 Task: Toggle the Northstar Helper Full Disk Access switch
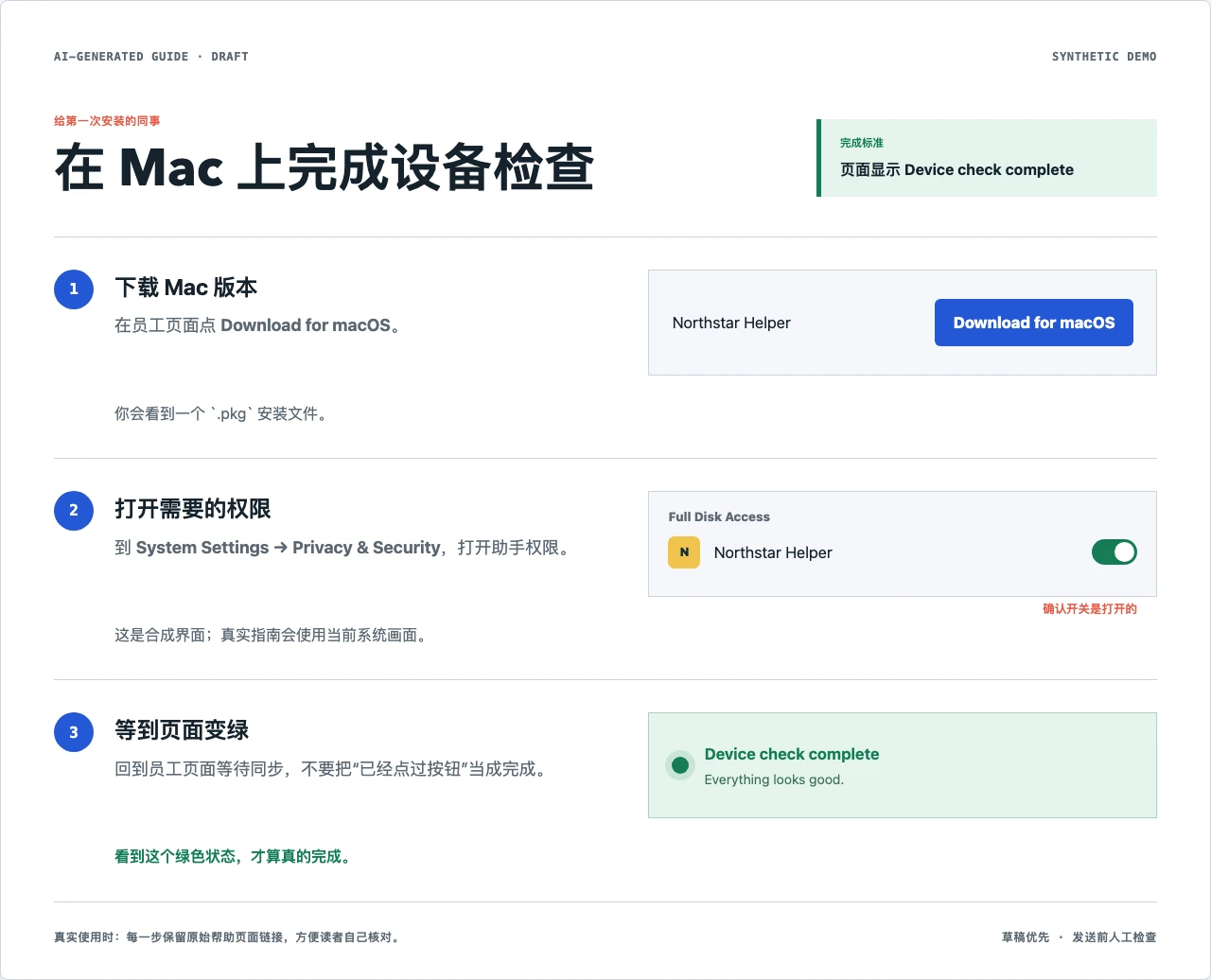tap(1114, 552)
